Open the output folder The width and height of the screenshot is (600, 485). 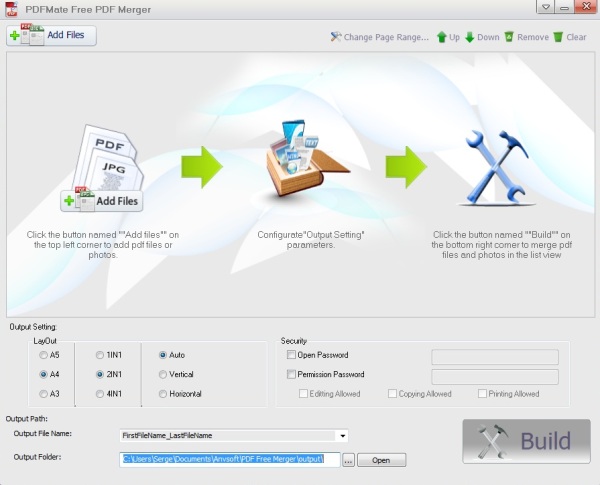coord(382,460)
